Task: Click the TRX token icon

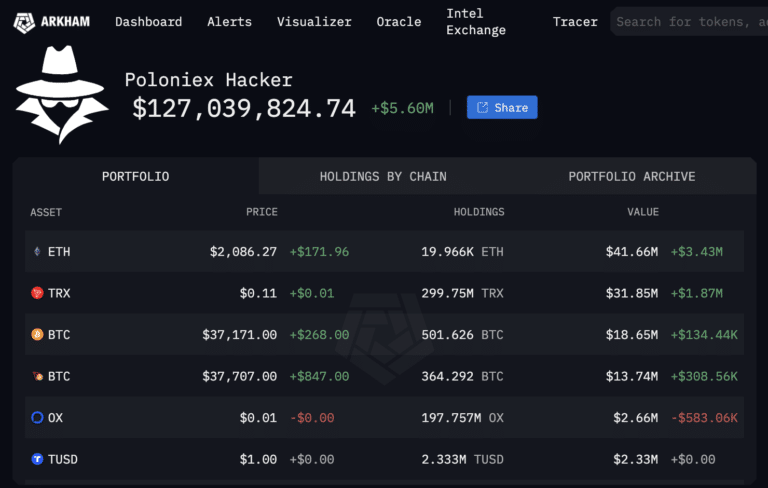Action: coord(37,293)
